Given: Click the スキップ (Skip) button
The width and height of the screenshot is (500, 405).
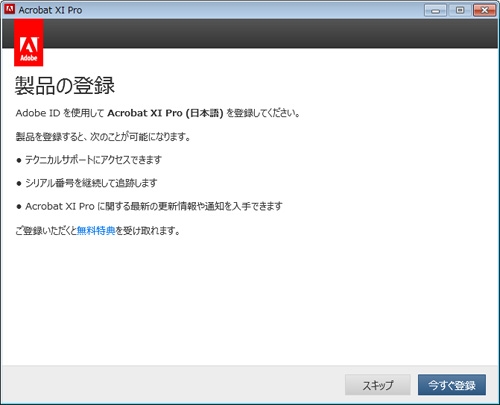Looking at the screenshot, I should 377,385.
